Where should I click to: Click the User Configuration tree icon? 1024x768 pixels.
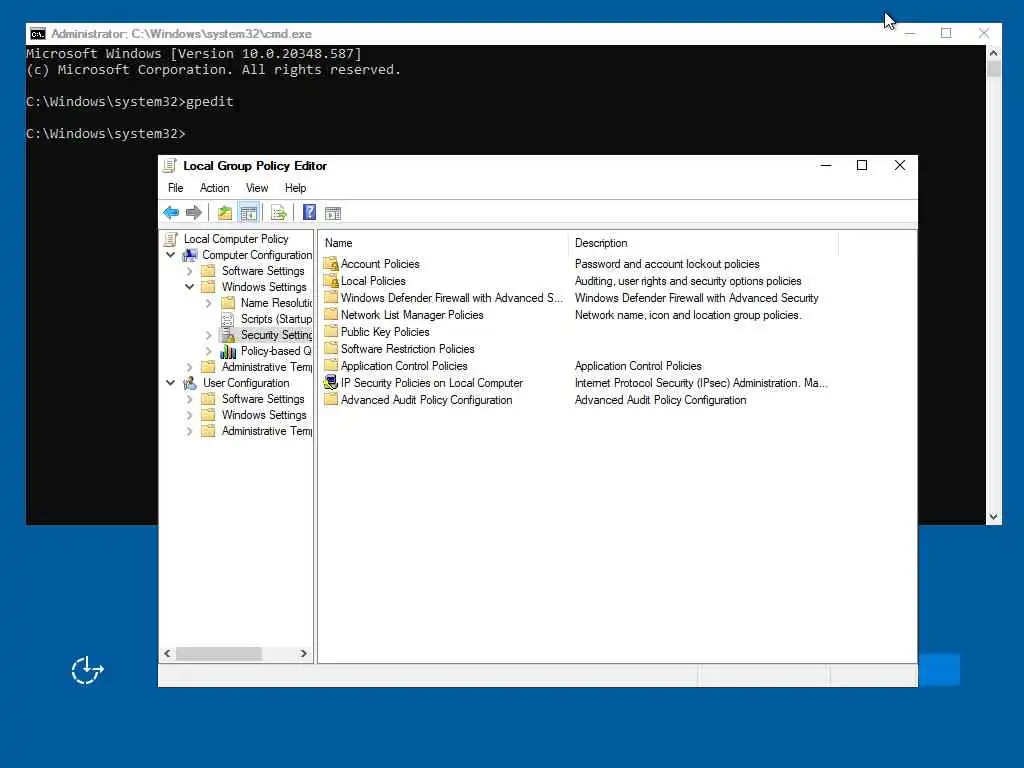pos(190,383)
